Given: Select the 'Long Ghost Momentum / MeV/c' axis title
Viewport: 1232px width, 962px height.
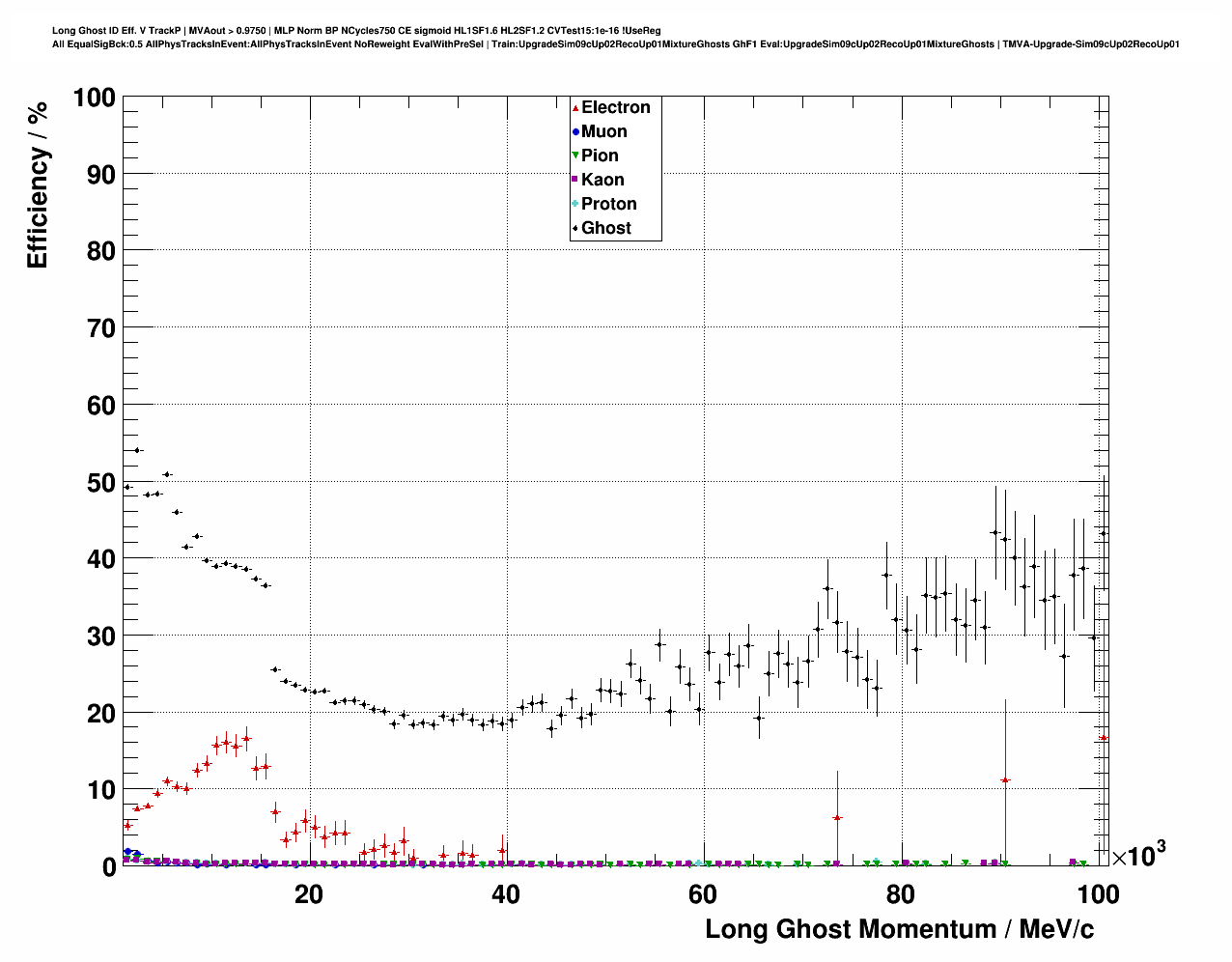Looking at the screenshot, I should tap(900, 929).
